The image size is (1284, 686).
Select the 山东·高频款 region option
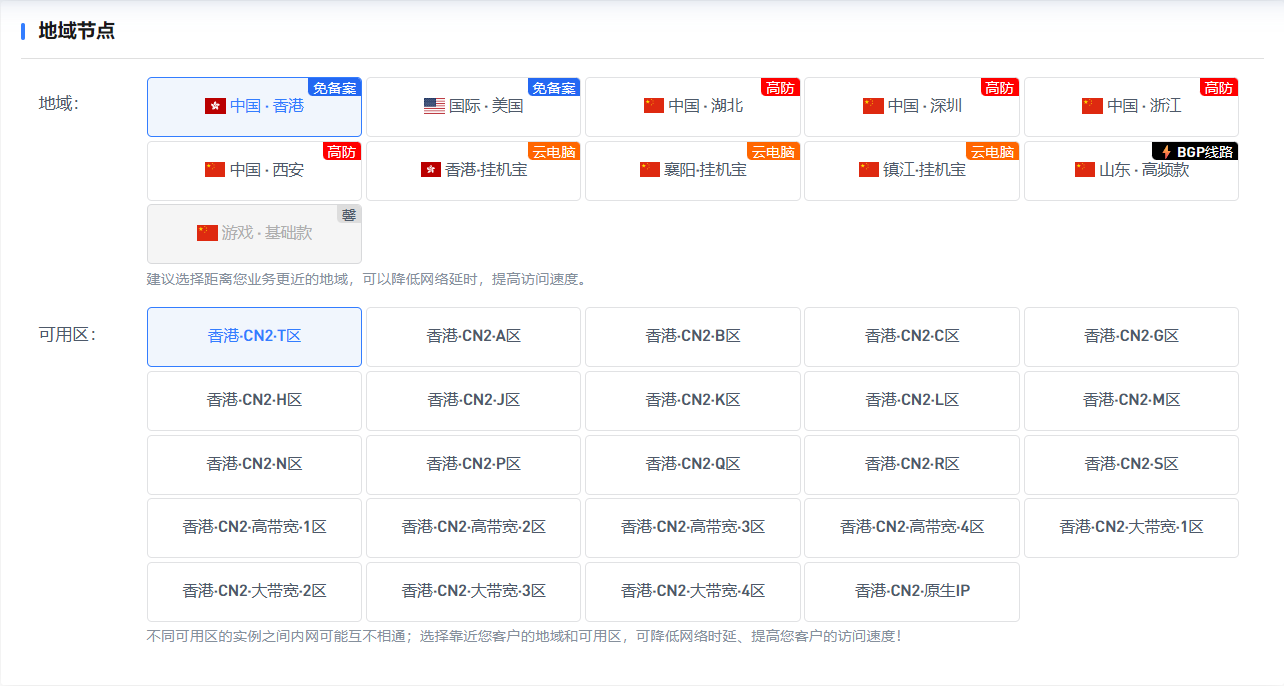point(1131,171)
